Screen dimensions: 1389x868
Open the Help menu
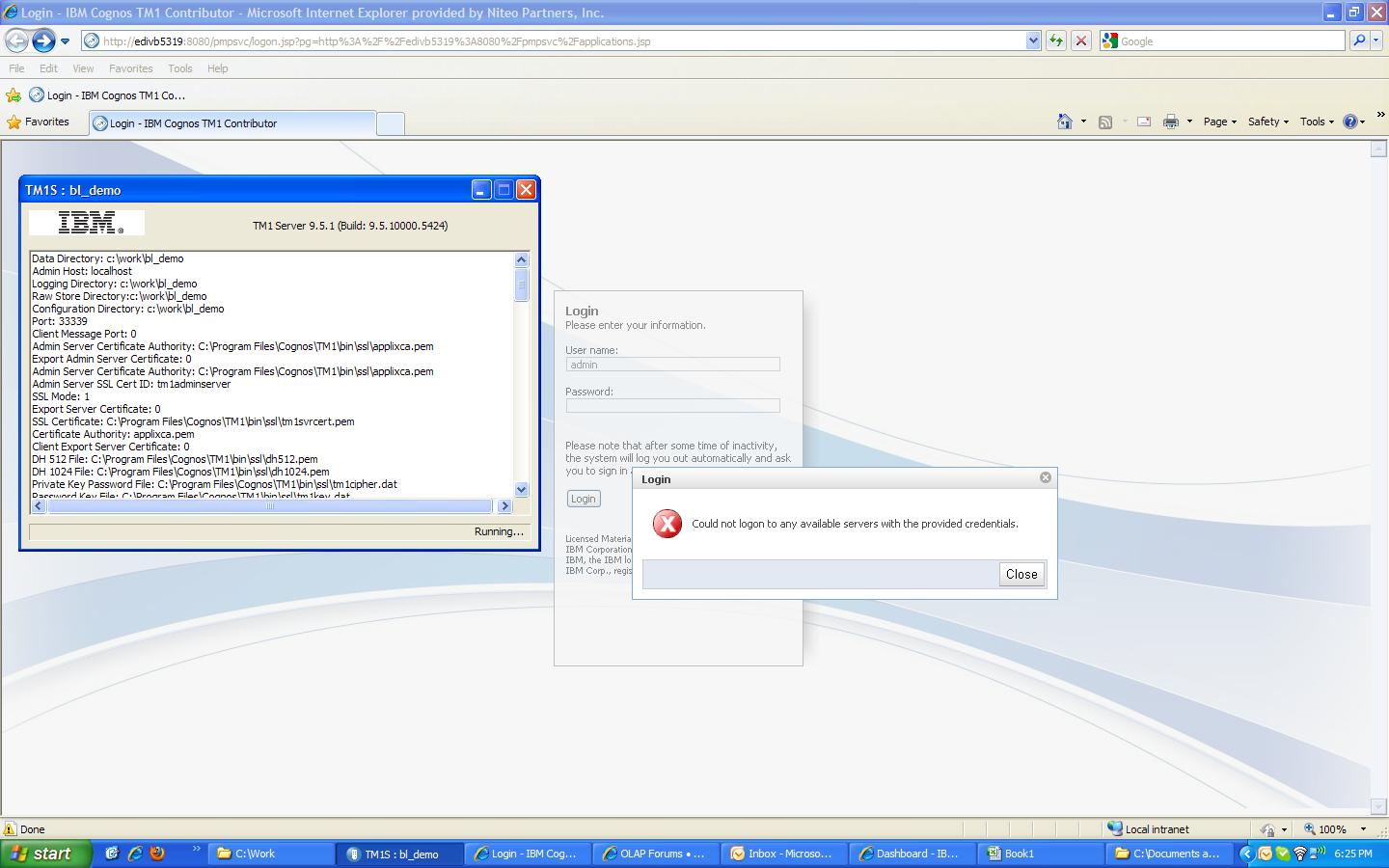218,68
